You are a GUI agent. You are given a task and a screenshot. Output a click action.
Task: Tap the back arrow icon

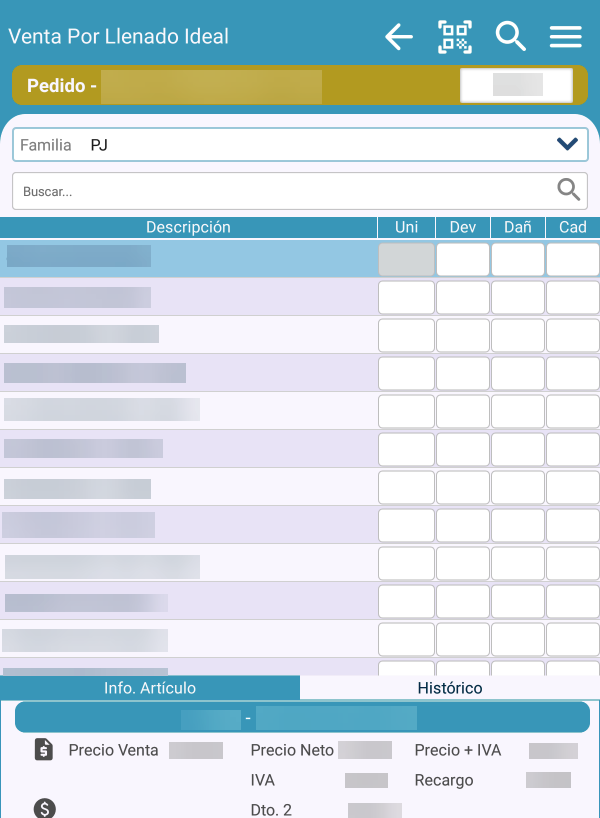(x=399, y=37)
